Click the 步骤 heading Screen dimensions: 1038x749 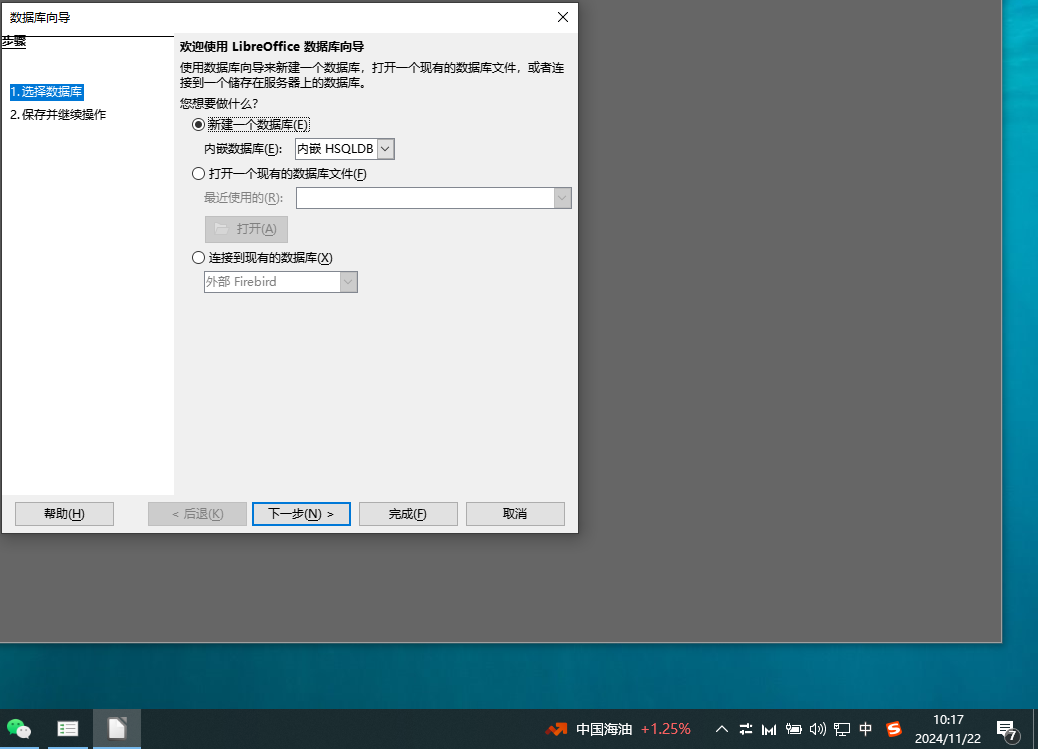(x=14, y=41)
